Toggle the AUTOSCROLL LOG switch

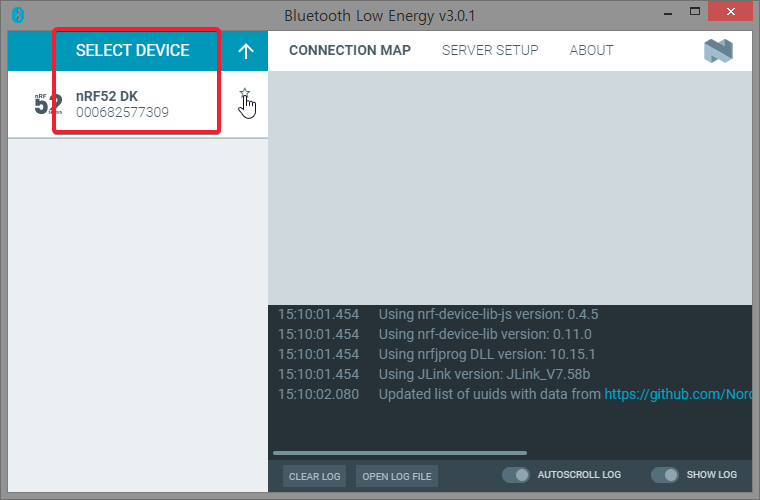[x=516, y=475]
